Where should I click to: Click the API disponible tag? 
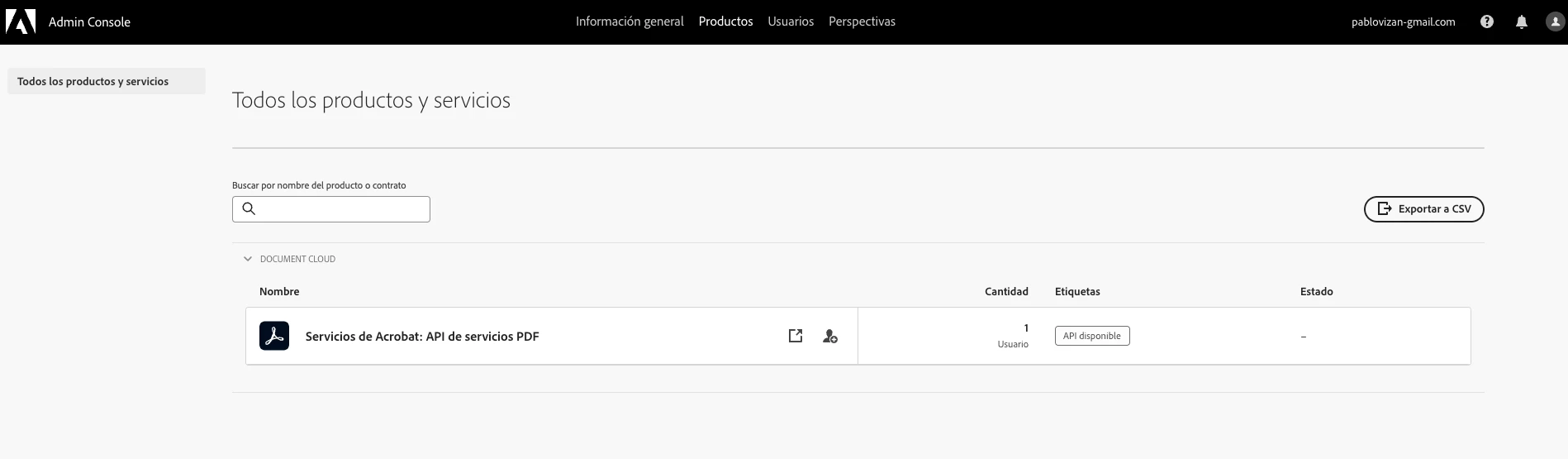tap(1092, 336)
